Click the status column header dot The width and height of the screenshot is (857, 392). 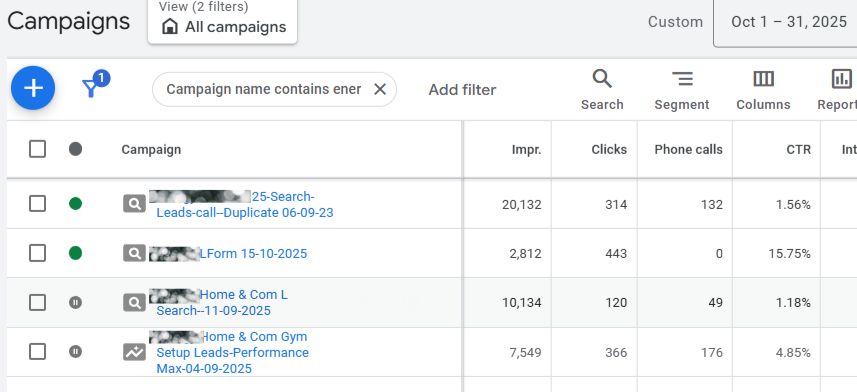(x=75, y=149)
